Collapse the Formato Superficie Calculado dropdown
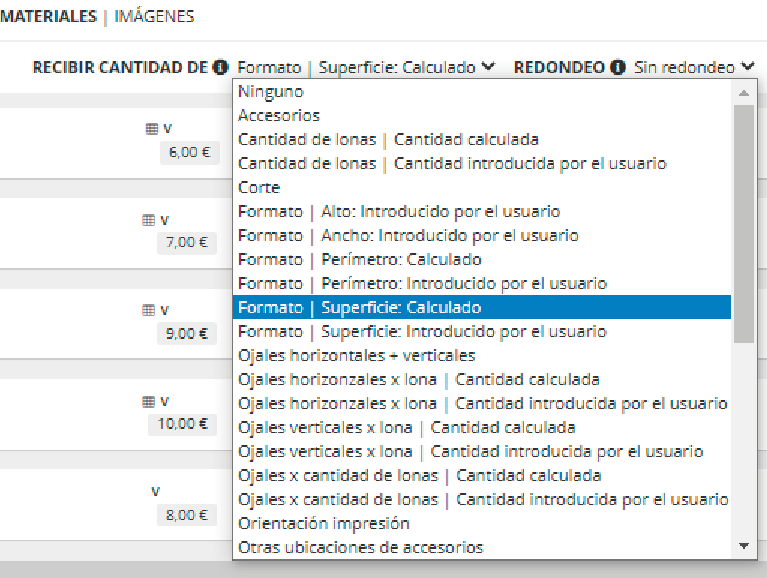 (366, 68)
